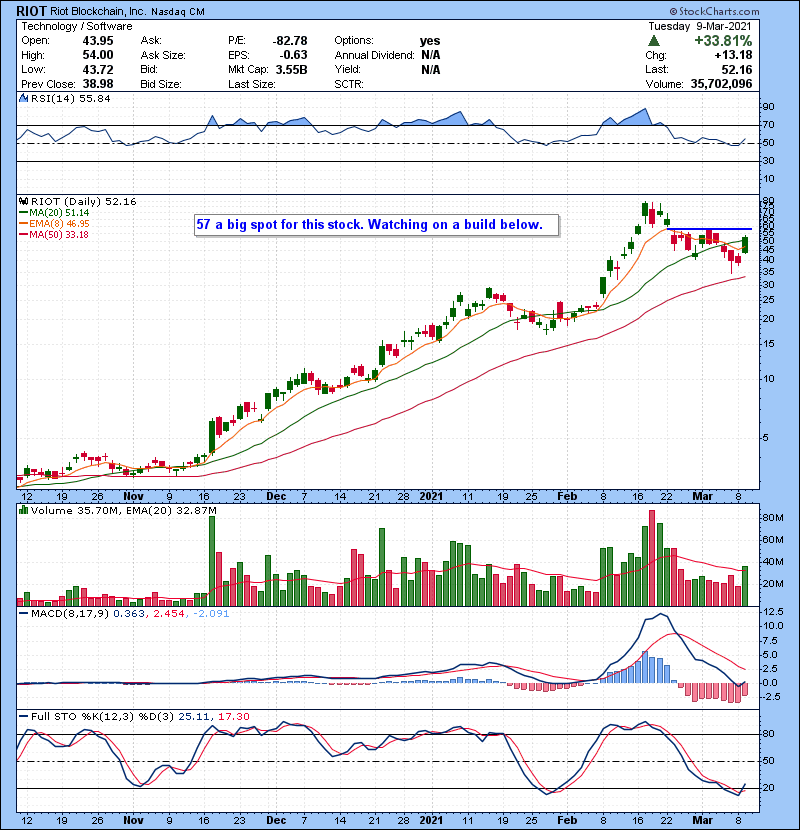
Task: Click the blue horizontal resistance line at 57
Action: (x=709, y=229)
